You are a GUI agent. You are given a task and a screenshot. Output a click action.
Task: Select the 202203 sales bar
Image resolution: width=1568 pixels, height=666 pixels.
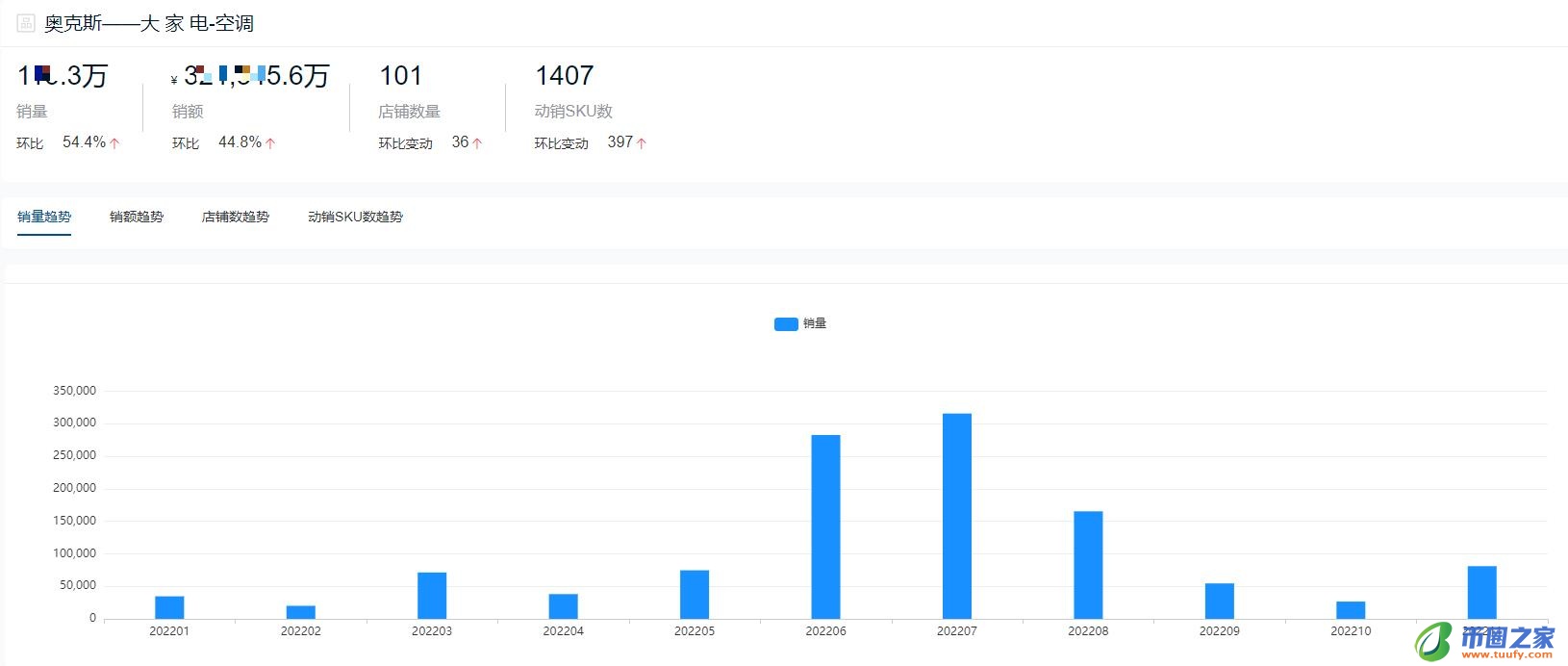coord(432,596)
